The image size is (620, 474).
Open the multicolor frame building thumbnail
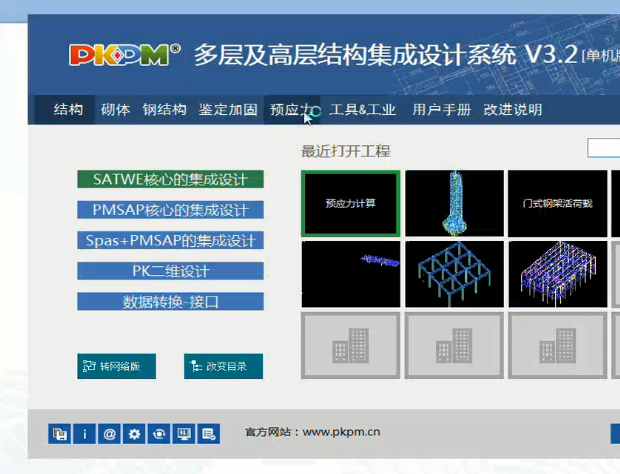tap(558, 274)
